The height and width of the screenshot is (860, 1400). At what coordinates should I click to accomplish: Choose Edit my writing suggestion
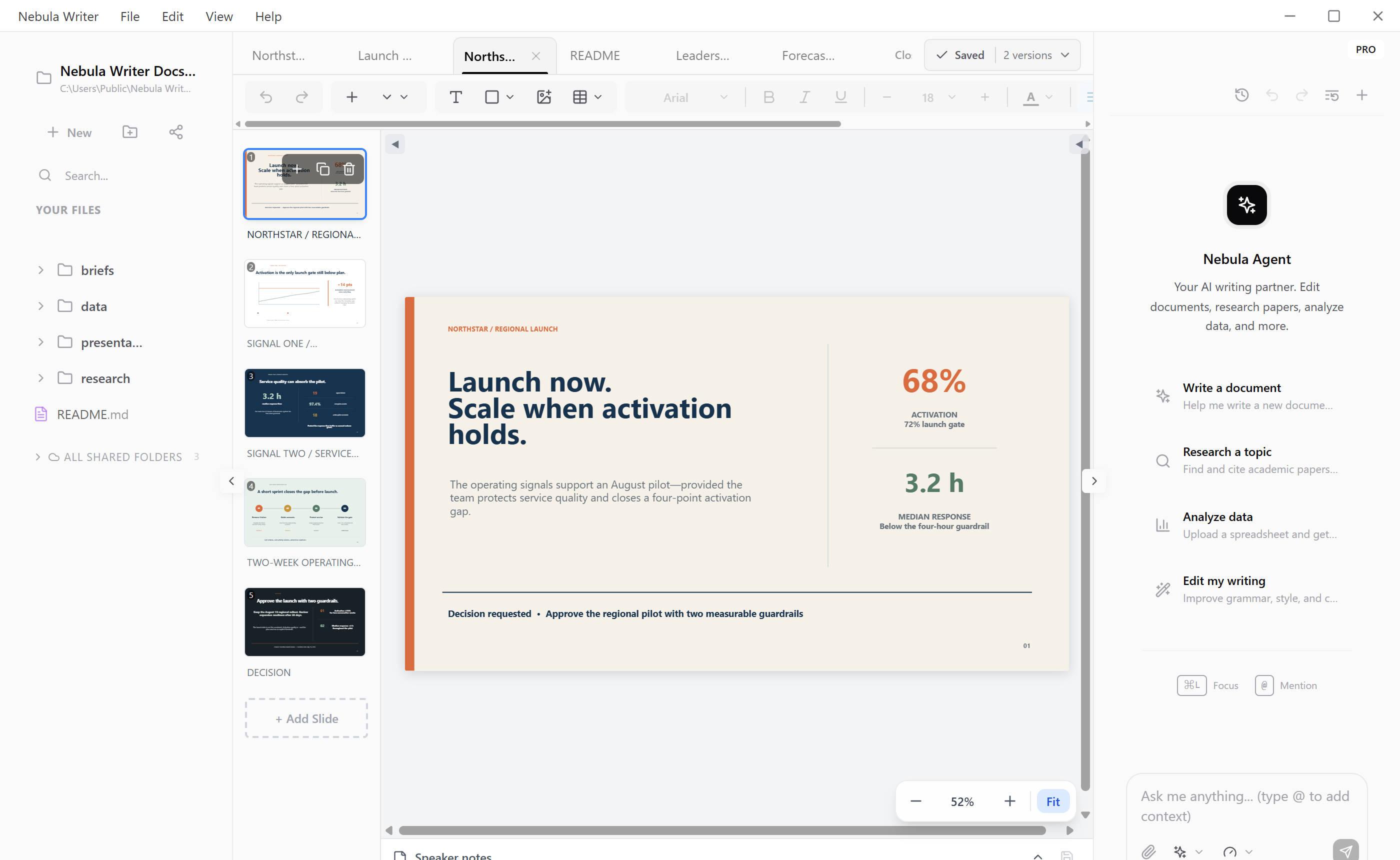pos(1246,589)
